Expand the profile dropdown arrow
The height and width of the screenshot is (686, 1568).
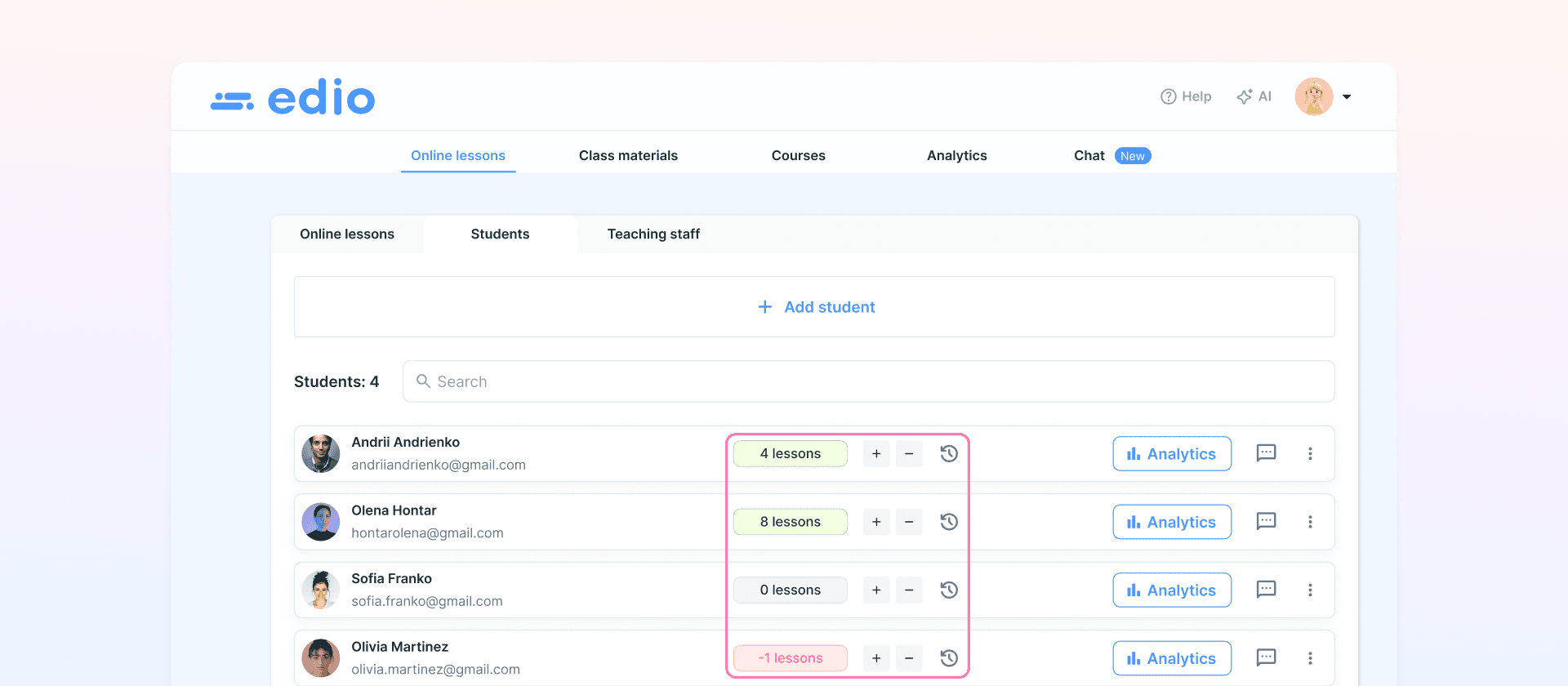[x=1347, y=96]
